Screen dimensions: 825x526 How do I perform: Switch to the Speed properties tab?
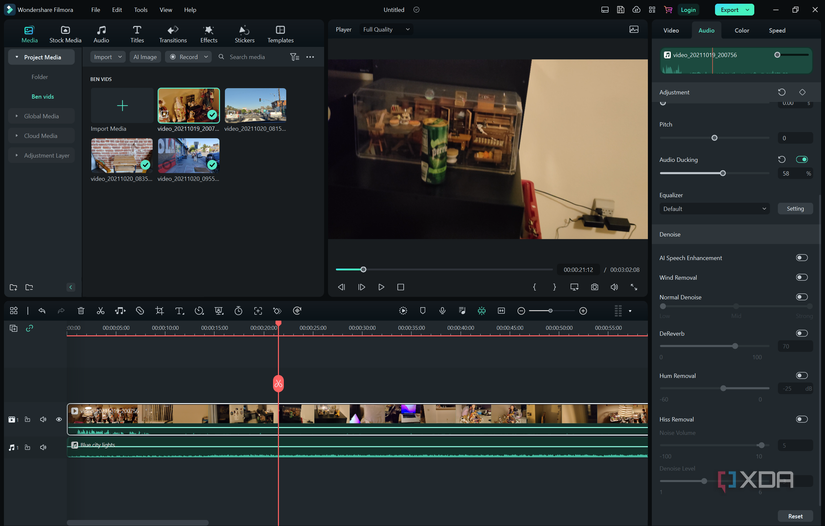click(x=777, y=31)
